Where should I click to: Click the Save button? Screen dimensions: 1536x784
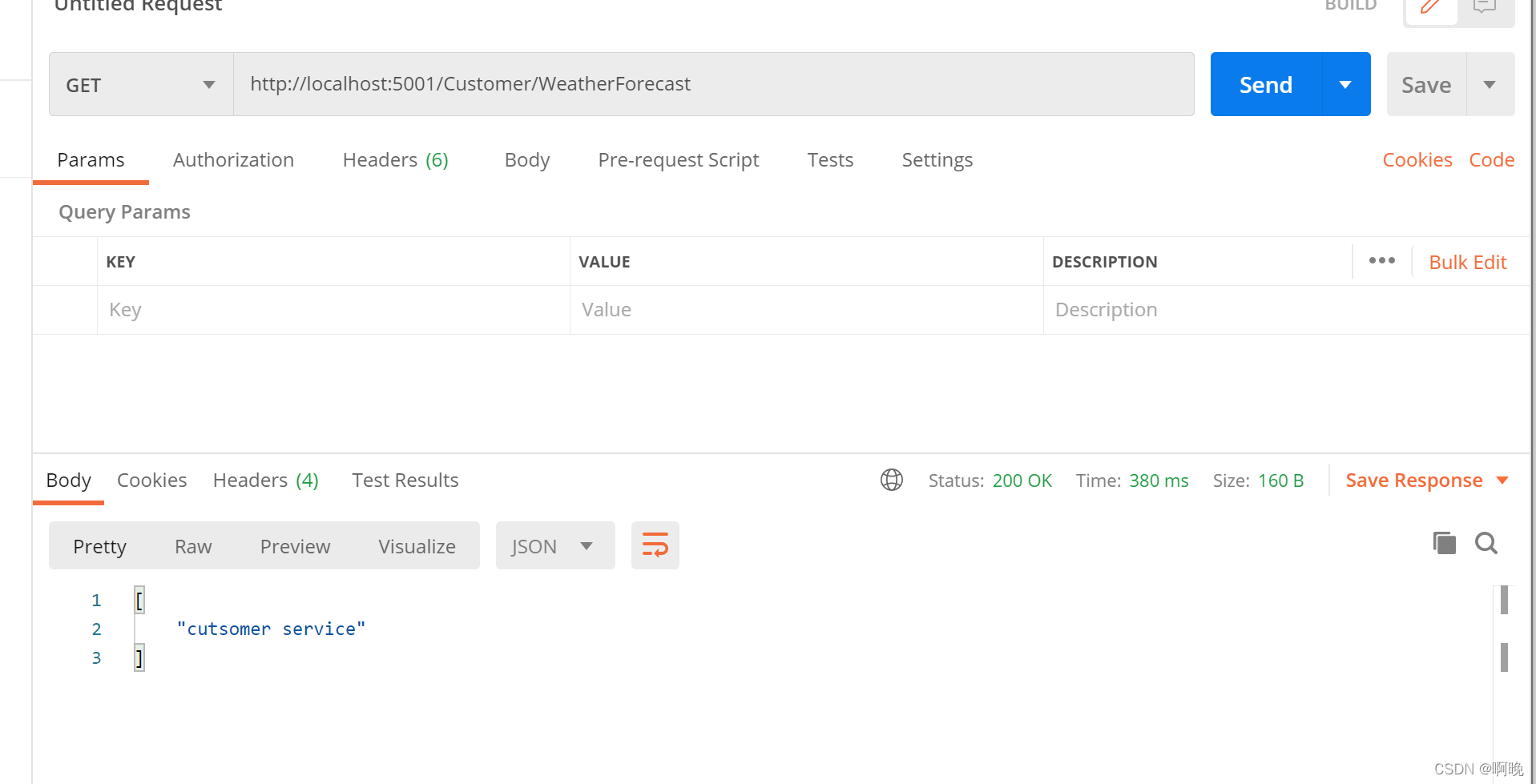pos(1426,84)
